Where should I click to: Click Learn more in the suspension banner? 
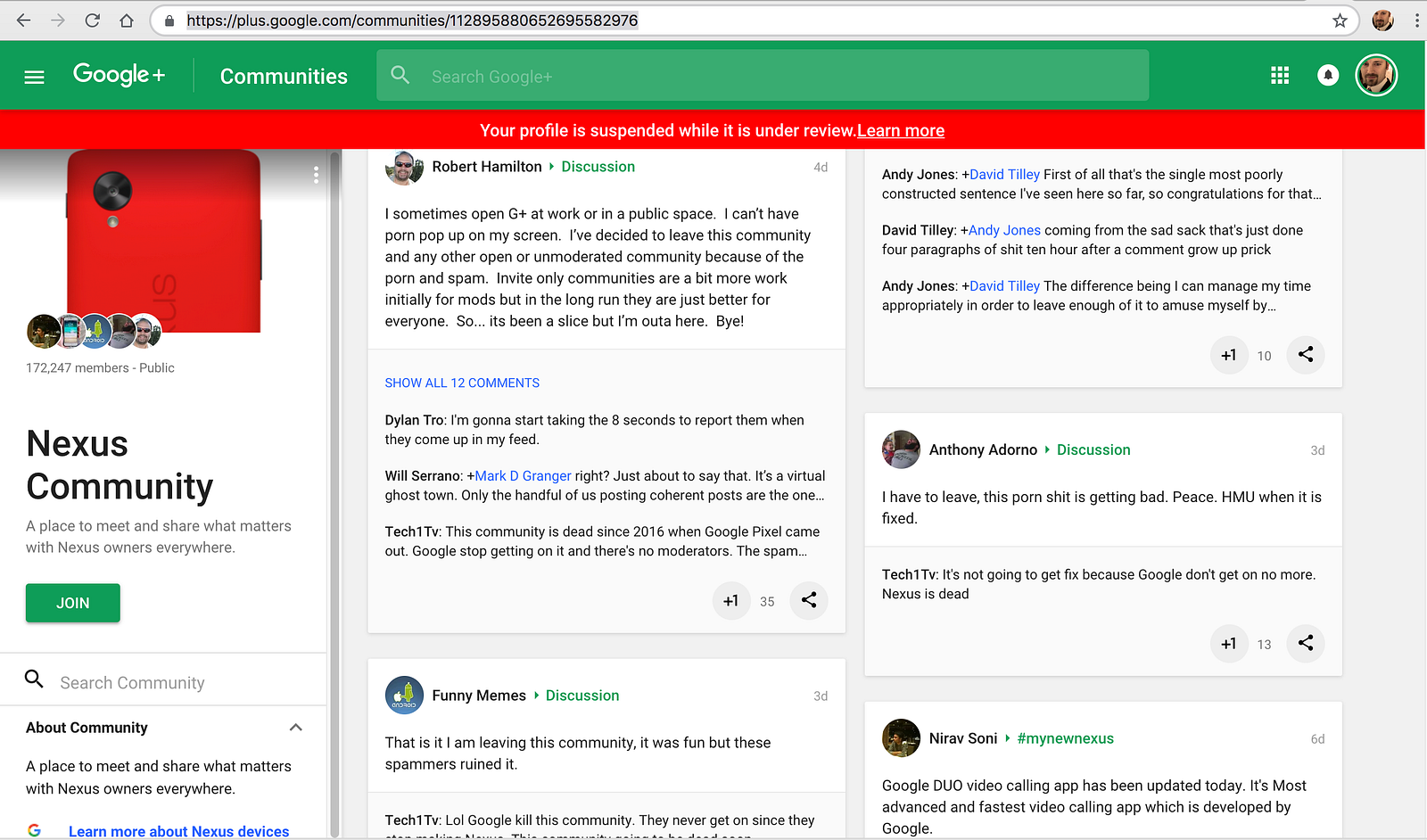pyautogui.click(x=901, y=130)
